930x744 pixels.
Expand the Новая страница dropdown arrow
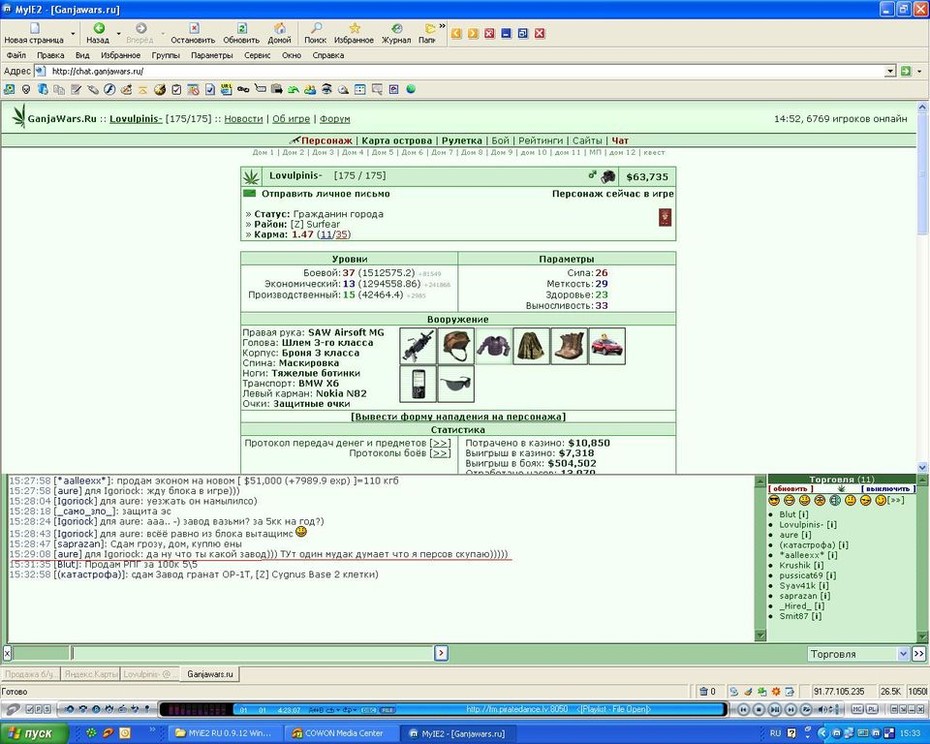pyautogui.click(x=73, y=34)
